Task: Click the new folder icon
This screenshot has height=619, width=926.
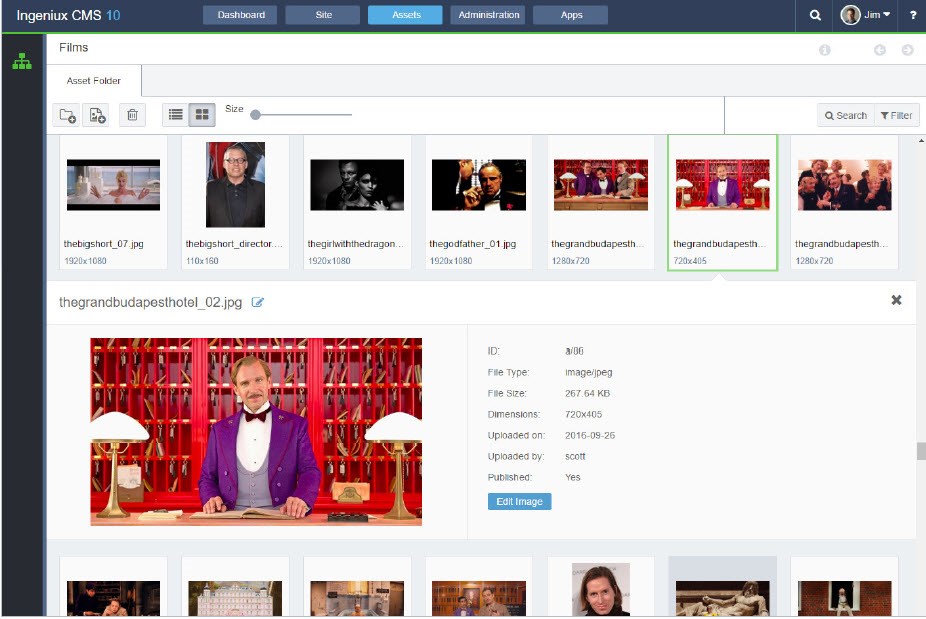Action: click(67, 115)
